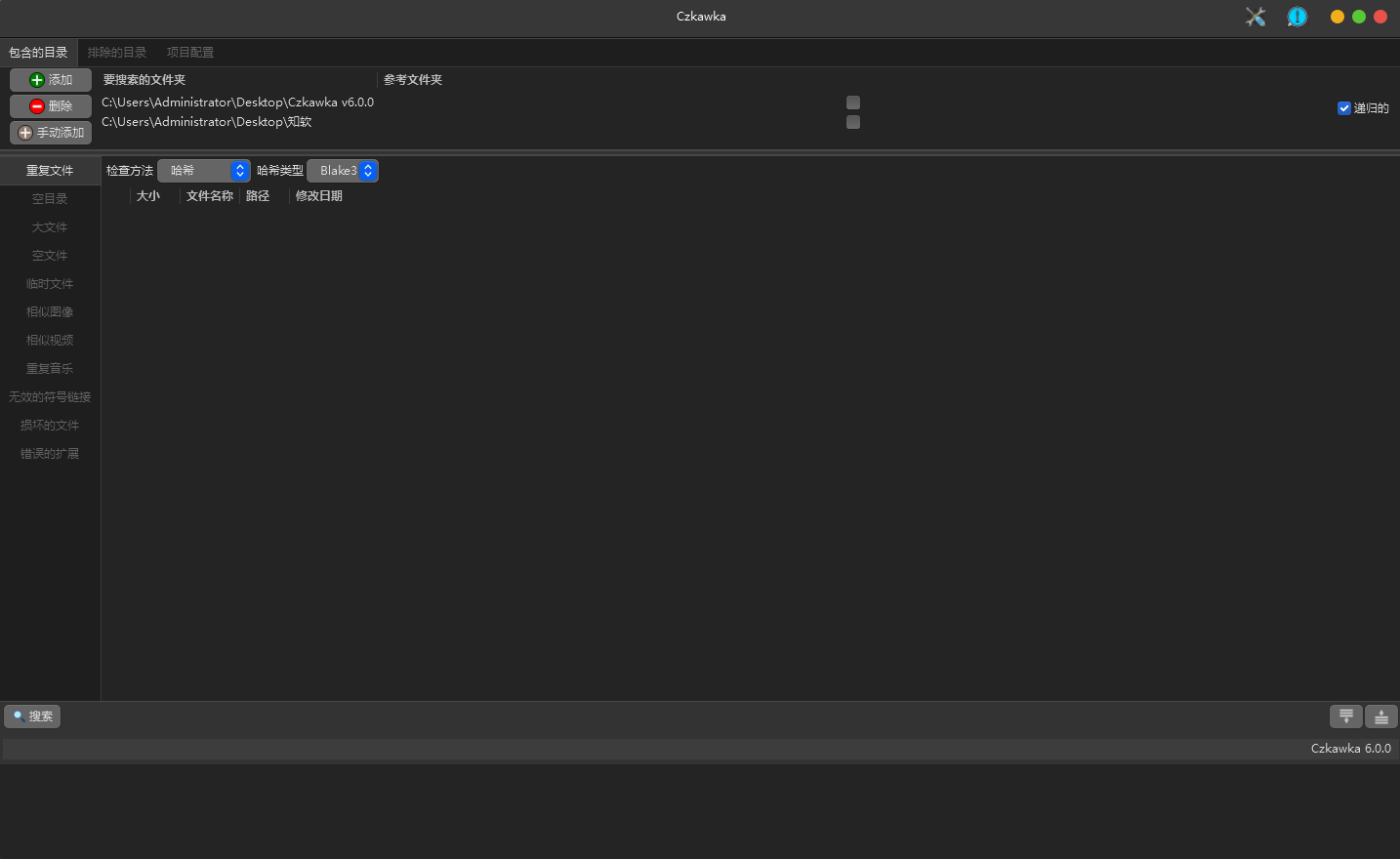
Task: Click the 参考文件夹 column header
Action: [413, 80]
